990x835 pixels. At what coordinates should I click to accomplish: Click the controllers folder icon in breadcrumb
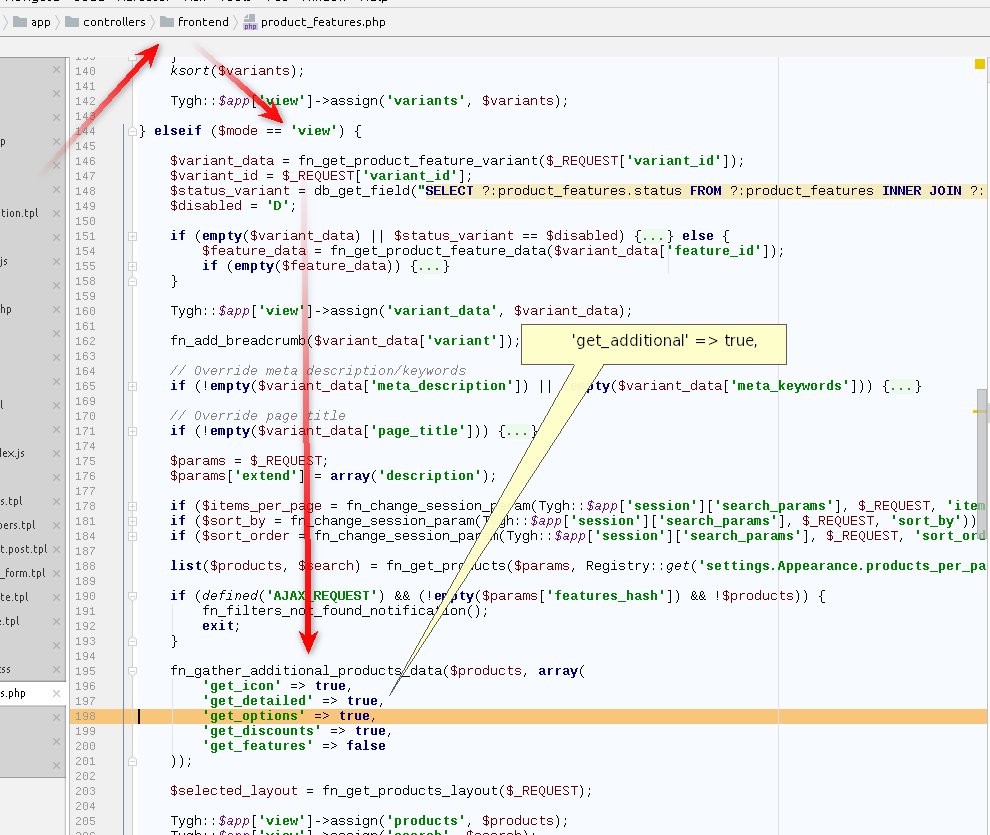coord(72,22)
